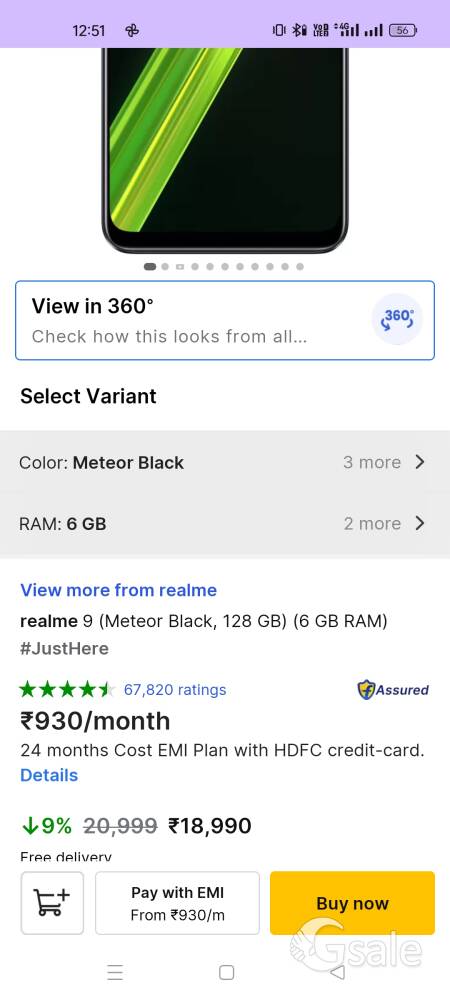This screenshot has width=450, height=1000.
Task: Select the second image carousel dot
Action: [165, 267]
